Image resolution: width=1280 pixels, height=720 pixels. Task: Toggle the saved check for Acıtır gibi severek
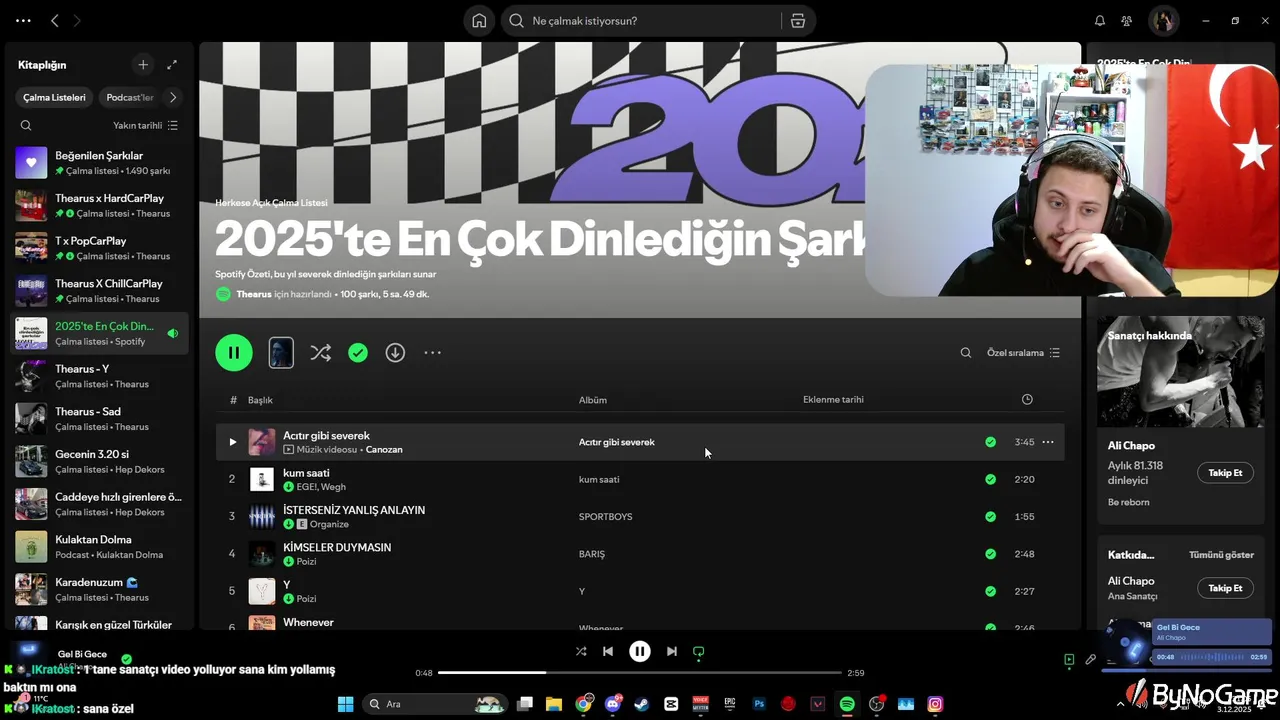[x=990, y=442]
